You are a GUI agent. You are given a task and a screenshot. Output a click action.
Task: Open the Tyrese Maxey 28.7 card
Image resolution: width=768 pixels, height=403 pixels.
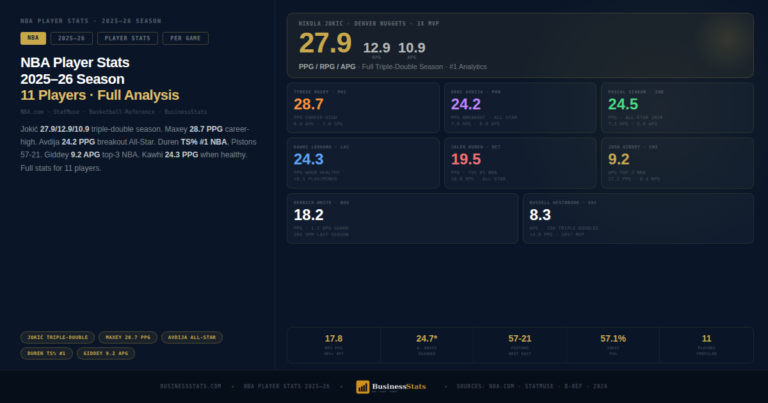pyautogui.click(x=363, y=108)
